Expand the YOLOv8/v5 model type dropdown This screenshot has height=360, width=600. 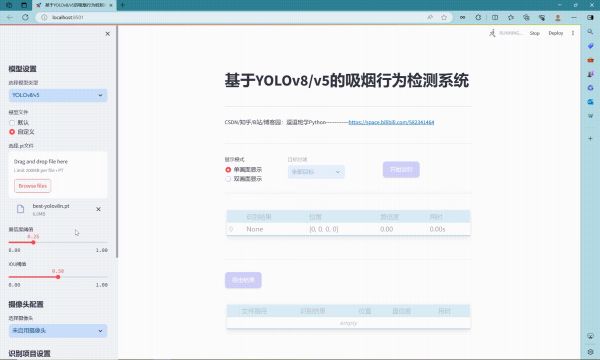pos(58,95)
